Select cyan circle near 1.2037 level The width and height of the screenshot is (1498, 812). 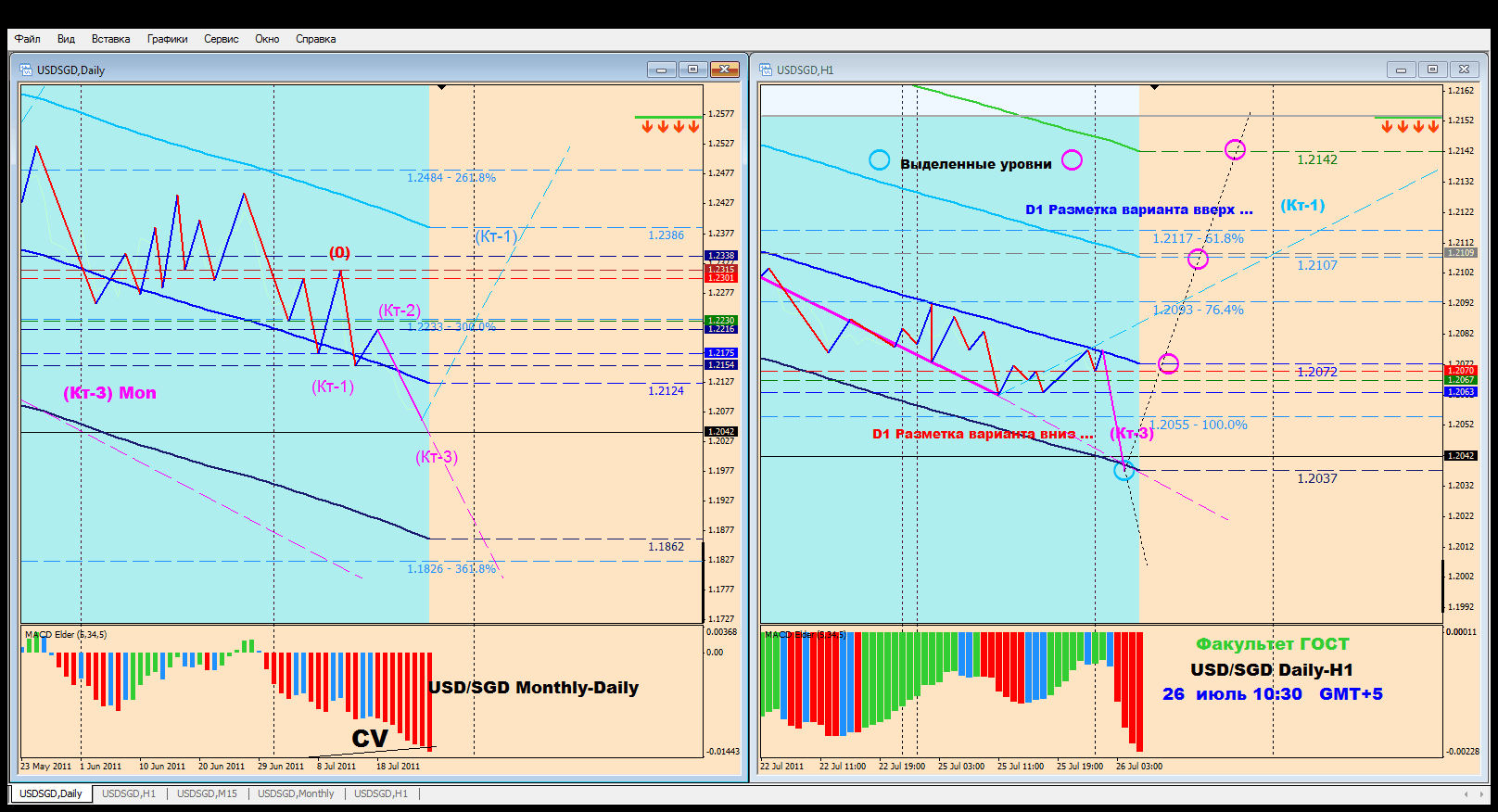pyautogui.click(x=1123, y=470)
